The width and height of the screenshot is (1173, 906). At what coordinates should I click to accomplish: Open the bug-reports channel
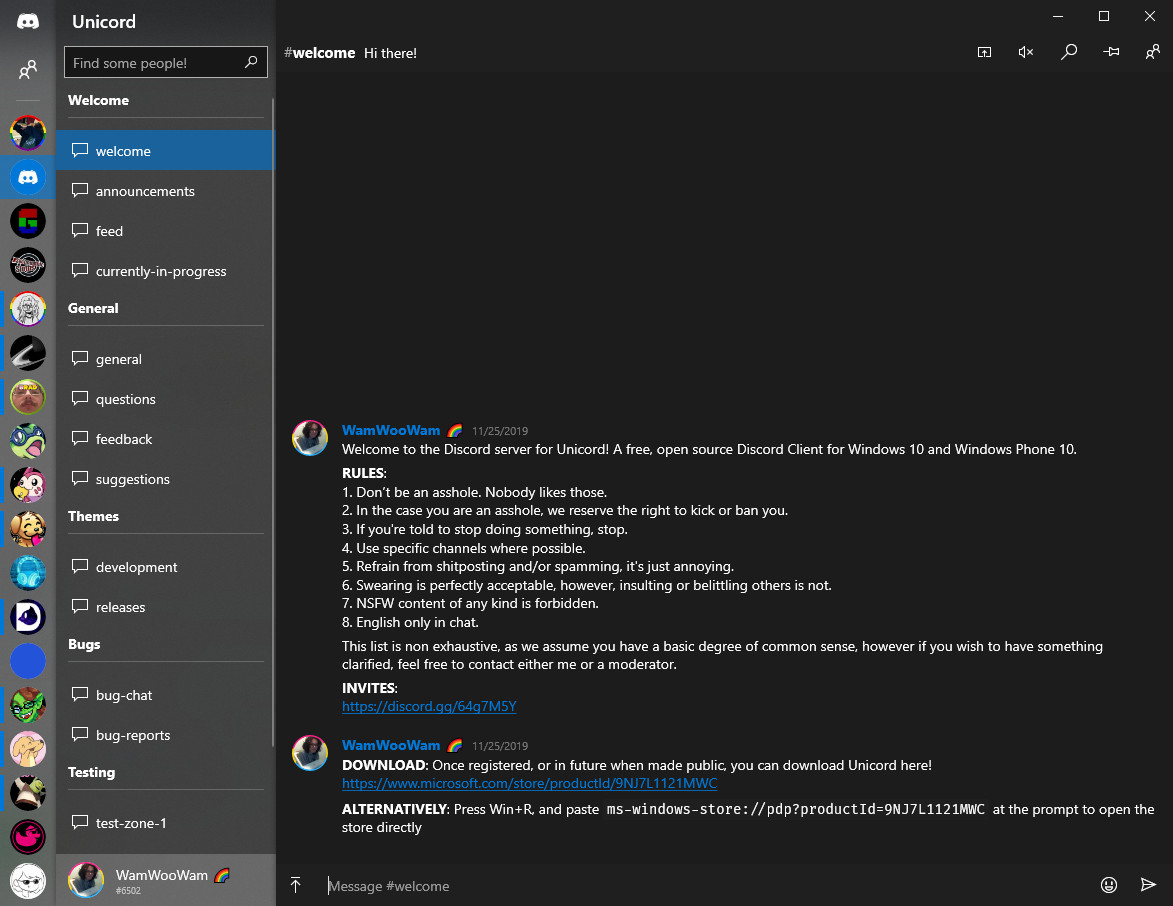click(x=166, y=735)
